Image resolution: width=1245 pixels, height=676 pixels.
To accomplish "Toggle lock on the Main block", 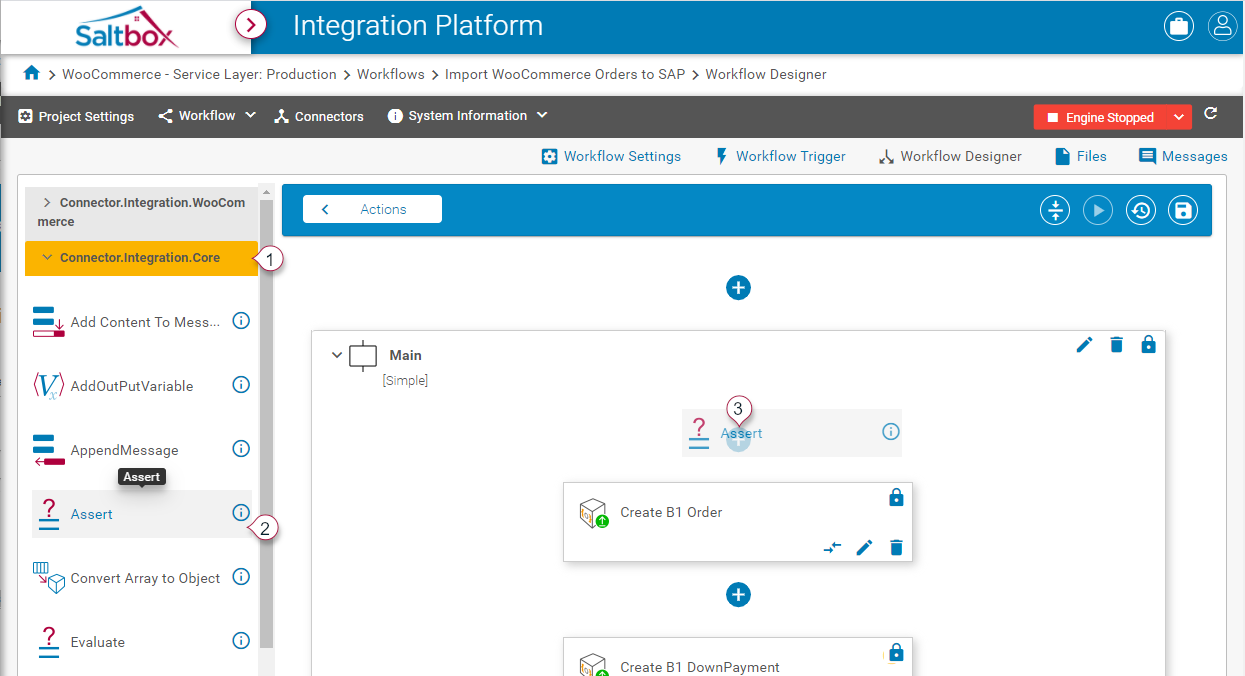I will coord(1148,345).
